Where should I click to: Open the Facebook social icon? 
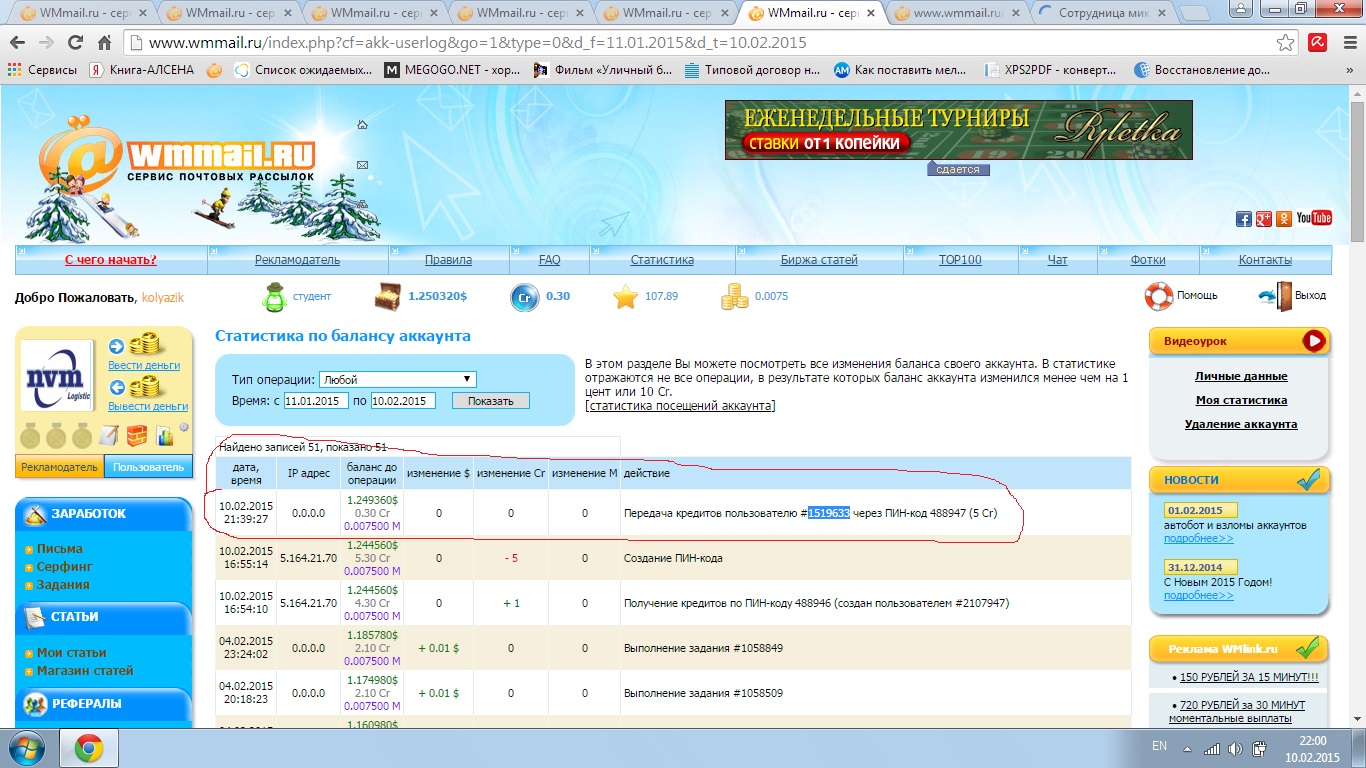(1244, 219)
